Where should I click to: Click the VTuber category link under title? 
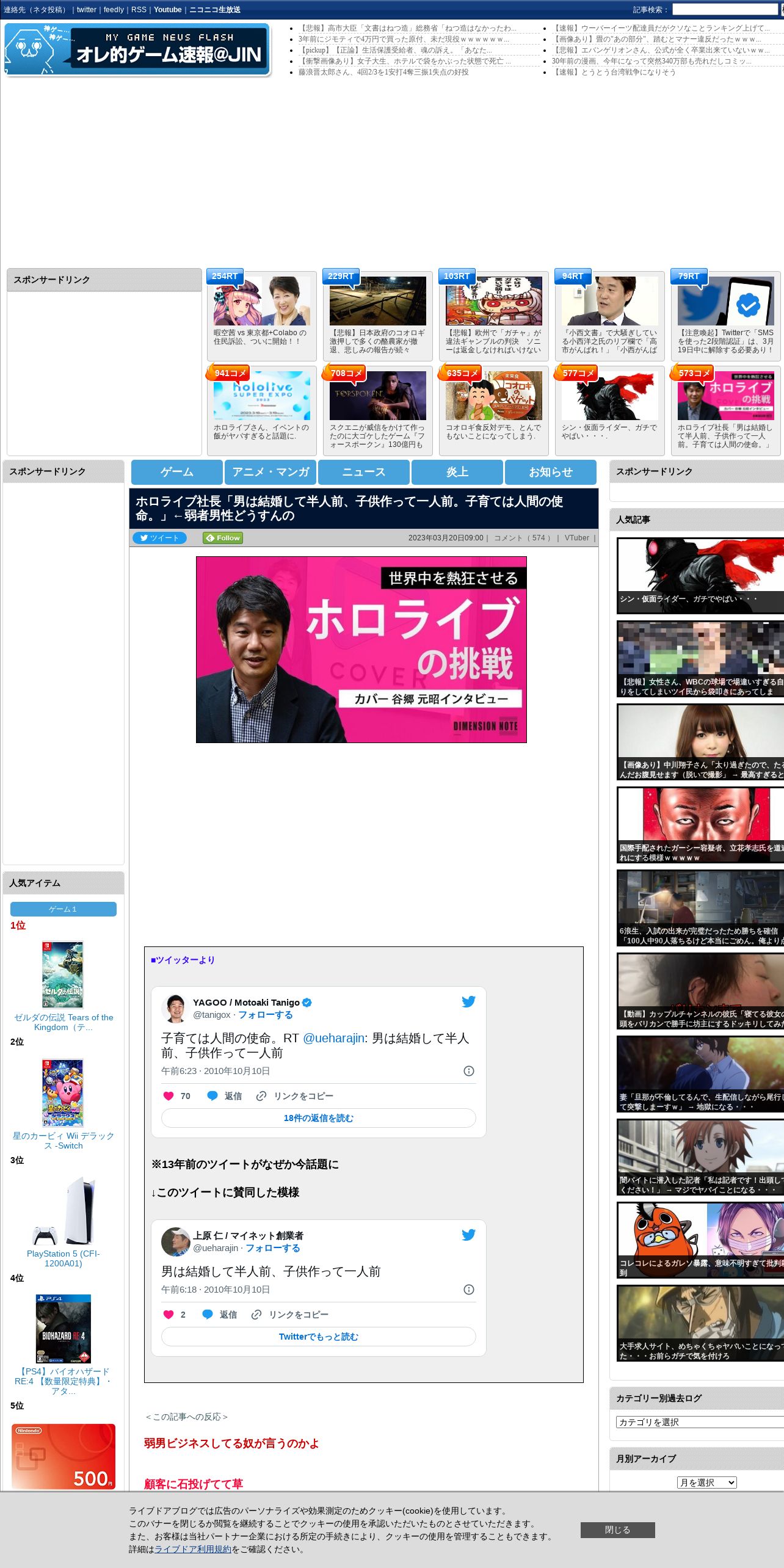tap(576, 538)
